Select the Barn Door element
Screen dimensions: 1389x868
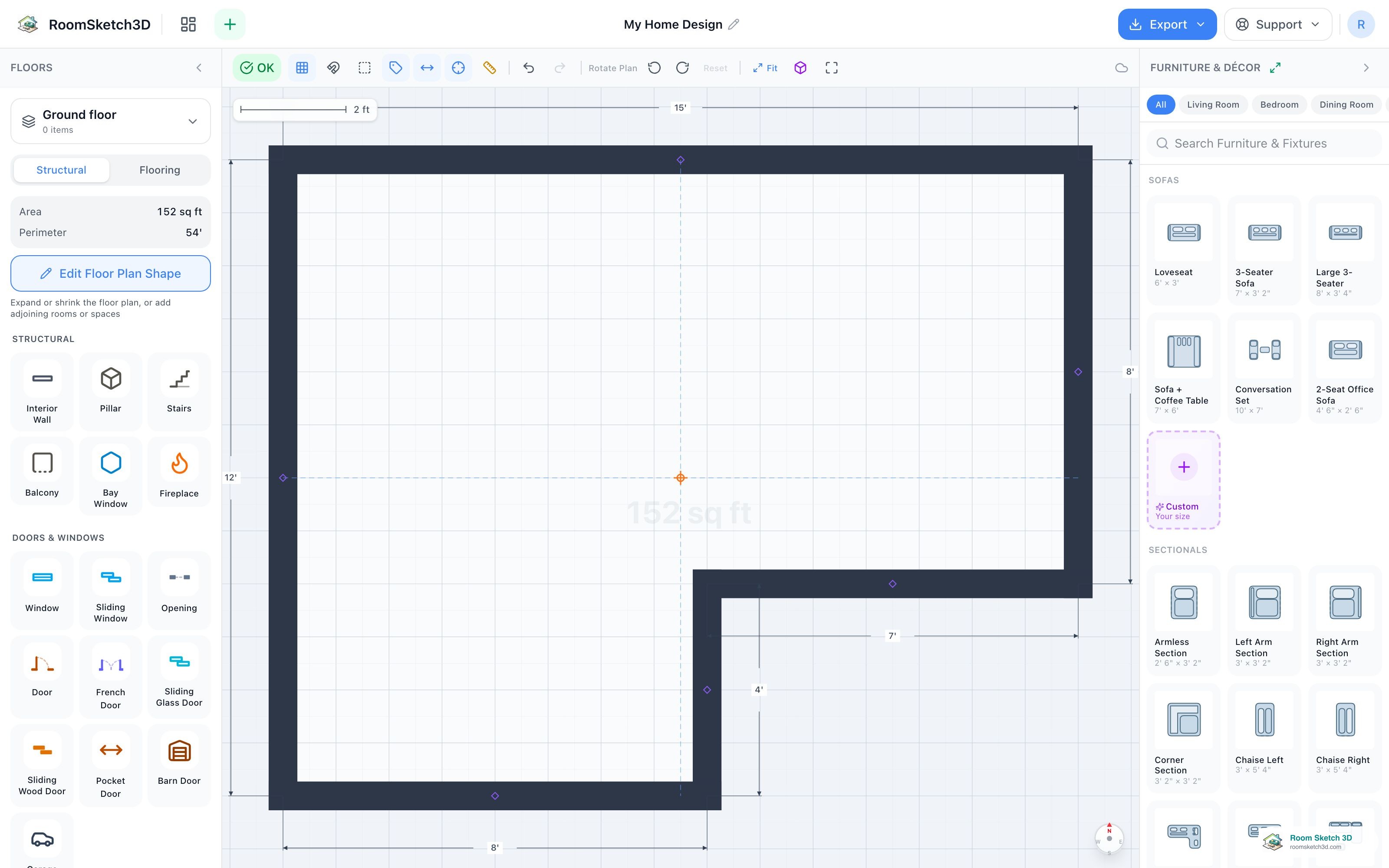click(179, 765)
